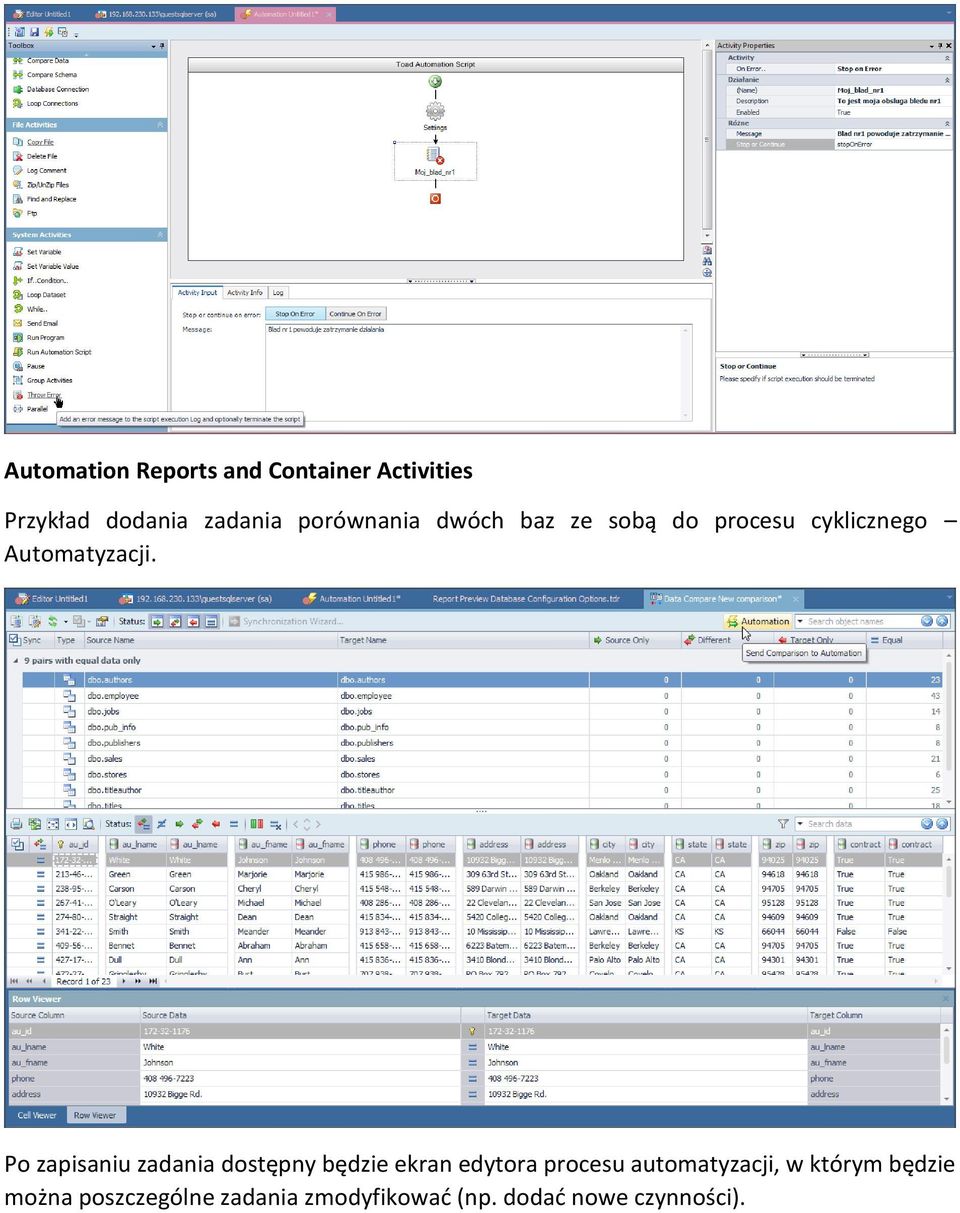The image size is (960, 1213).
Task: Click the red stop node of the script
Action: click(x=435, y=199)
